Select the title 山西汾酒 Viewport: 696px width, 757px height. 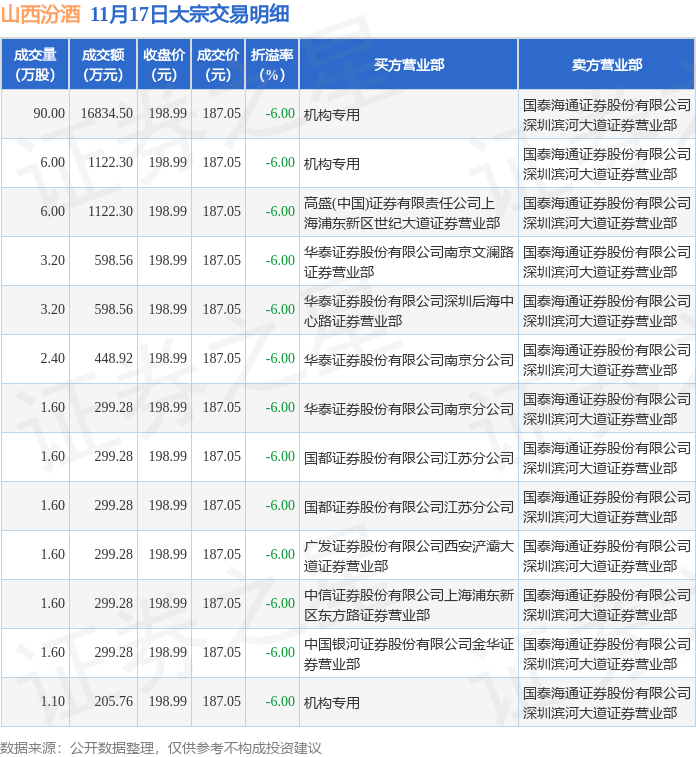[41, 14]
